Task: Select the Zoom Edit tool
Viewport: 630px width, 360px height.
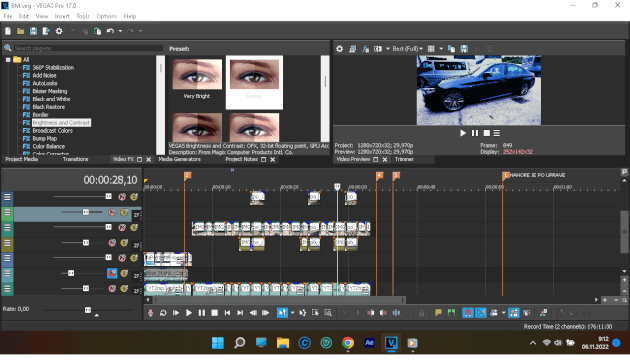Action: point(328,313)
